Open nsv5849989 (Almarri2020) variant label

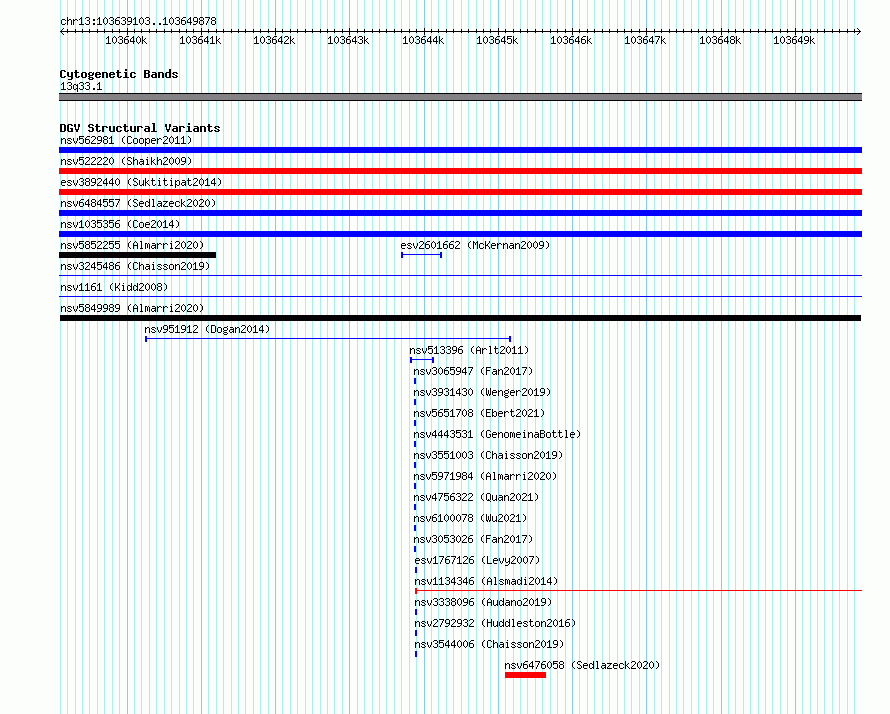coord(132,308)
